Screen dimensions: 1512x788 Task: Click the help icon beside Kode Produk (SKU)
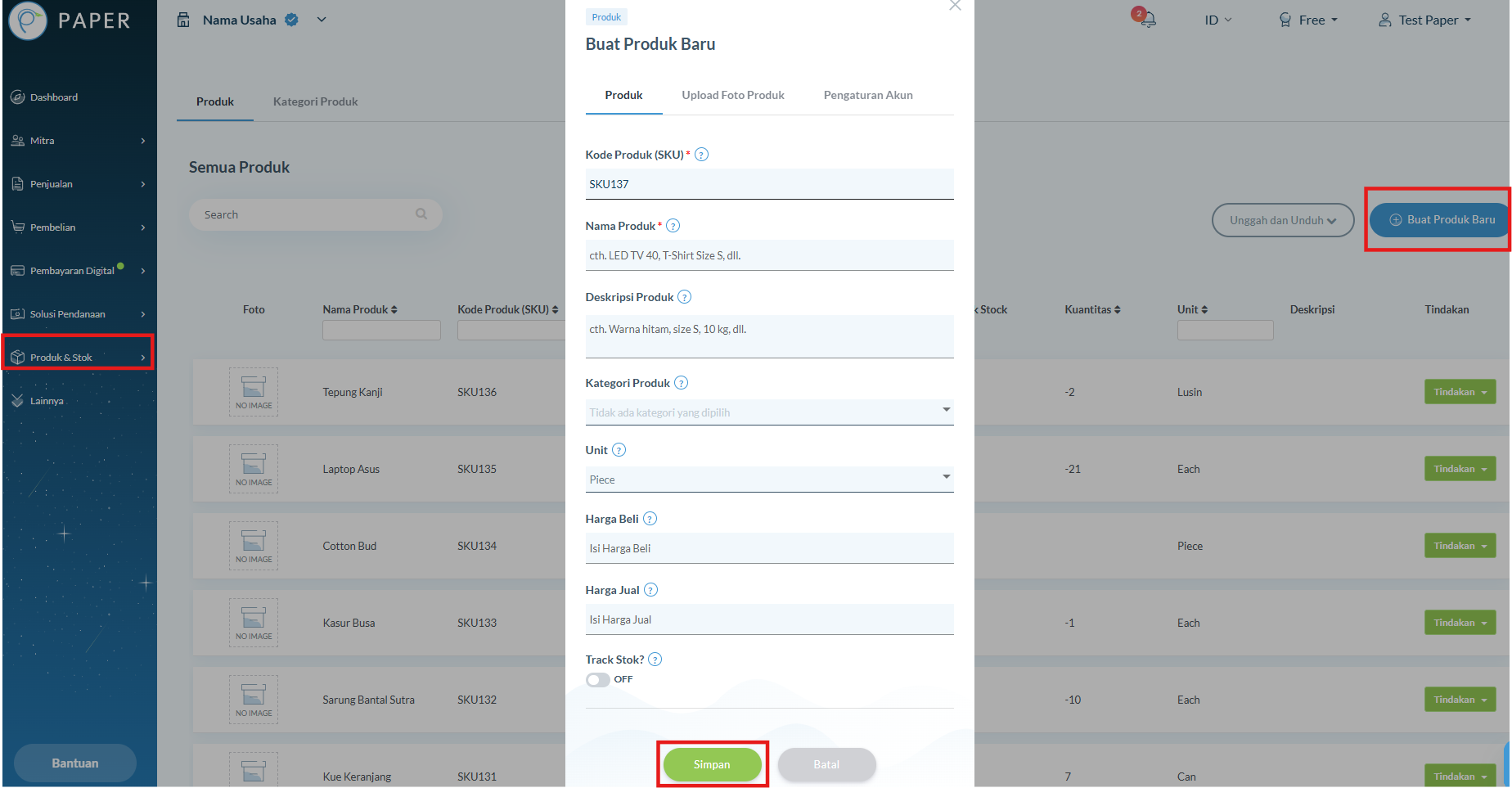point(701,155)
